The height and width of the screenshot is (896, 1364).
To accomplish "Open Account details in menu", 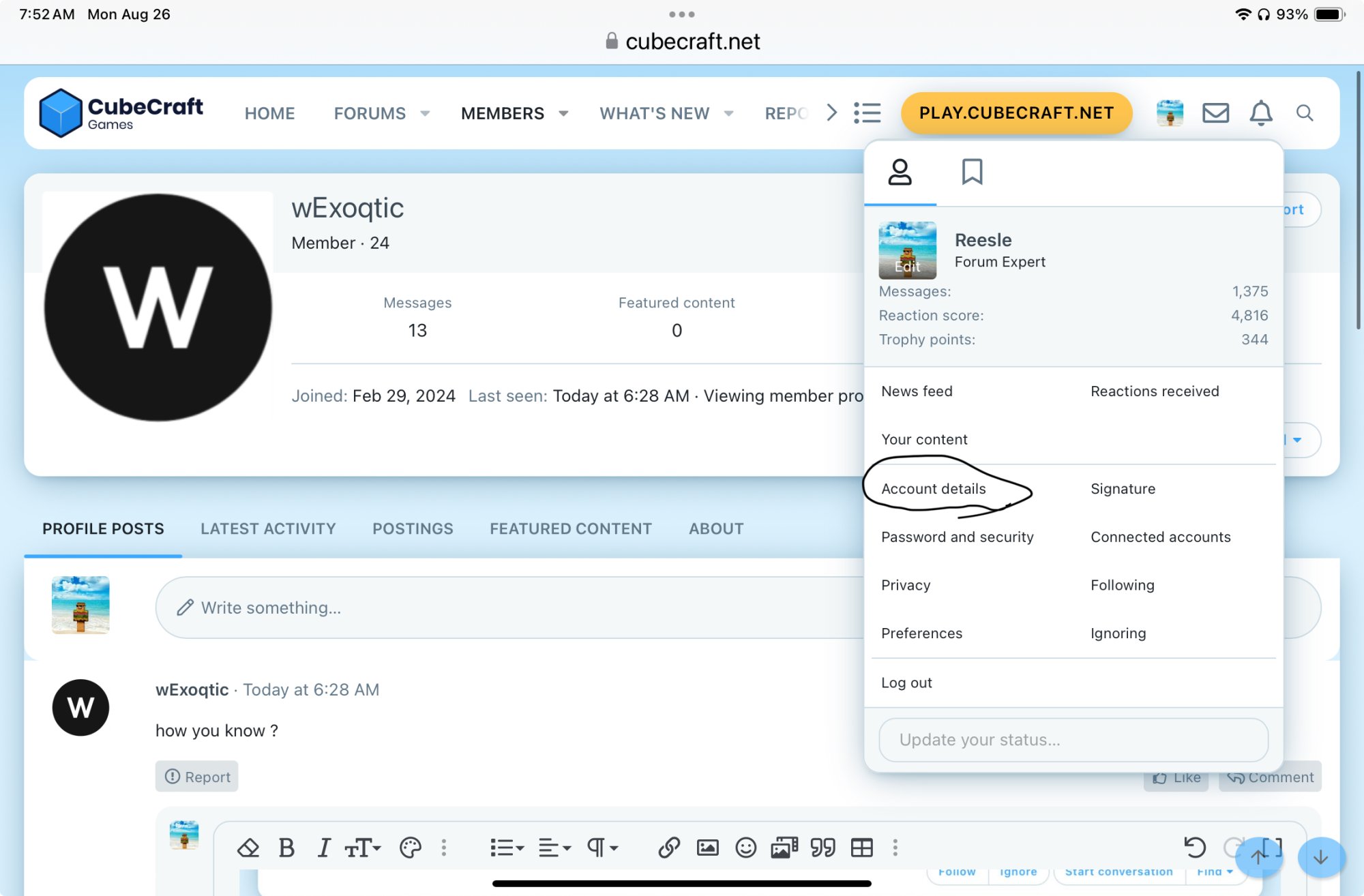I will point(934,489).
